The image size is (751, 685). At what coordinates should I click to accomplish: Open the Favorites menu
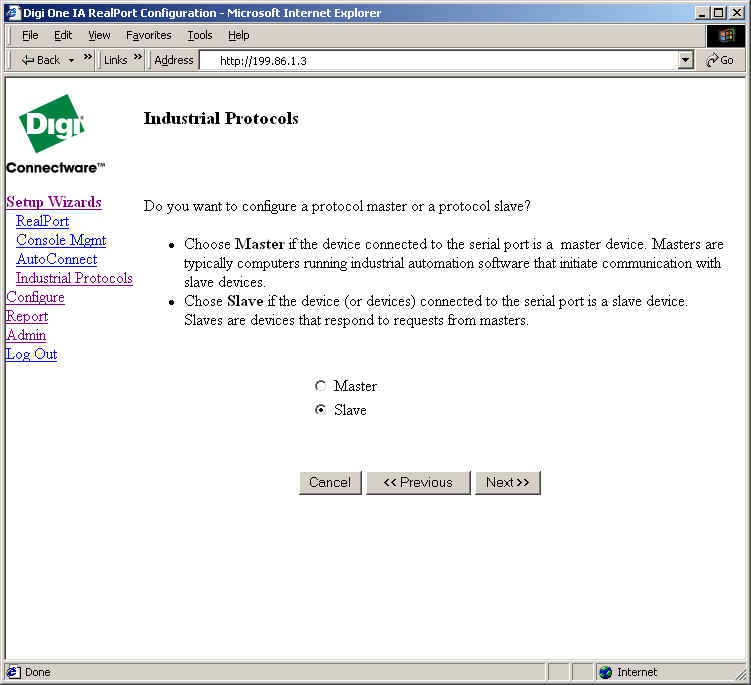pos(148,35)
